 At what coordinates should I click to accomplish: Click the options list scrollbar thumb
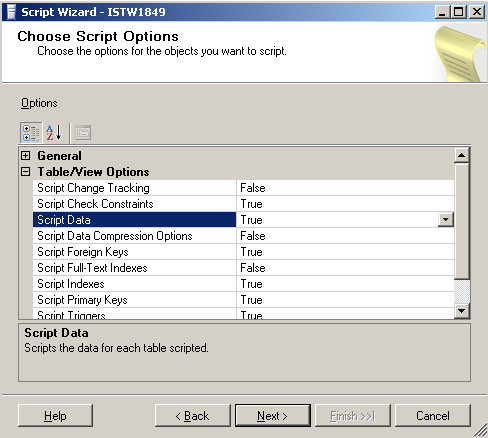tap(462, 221)
